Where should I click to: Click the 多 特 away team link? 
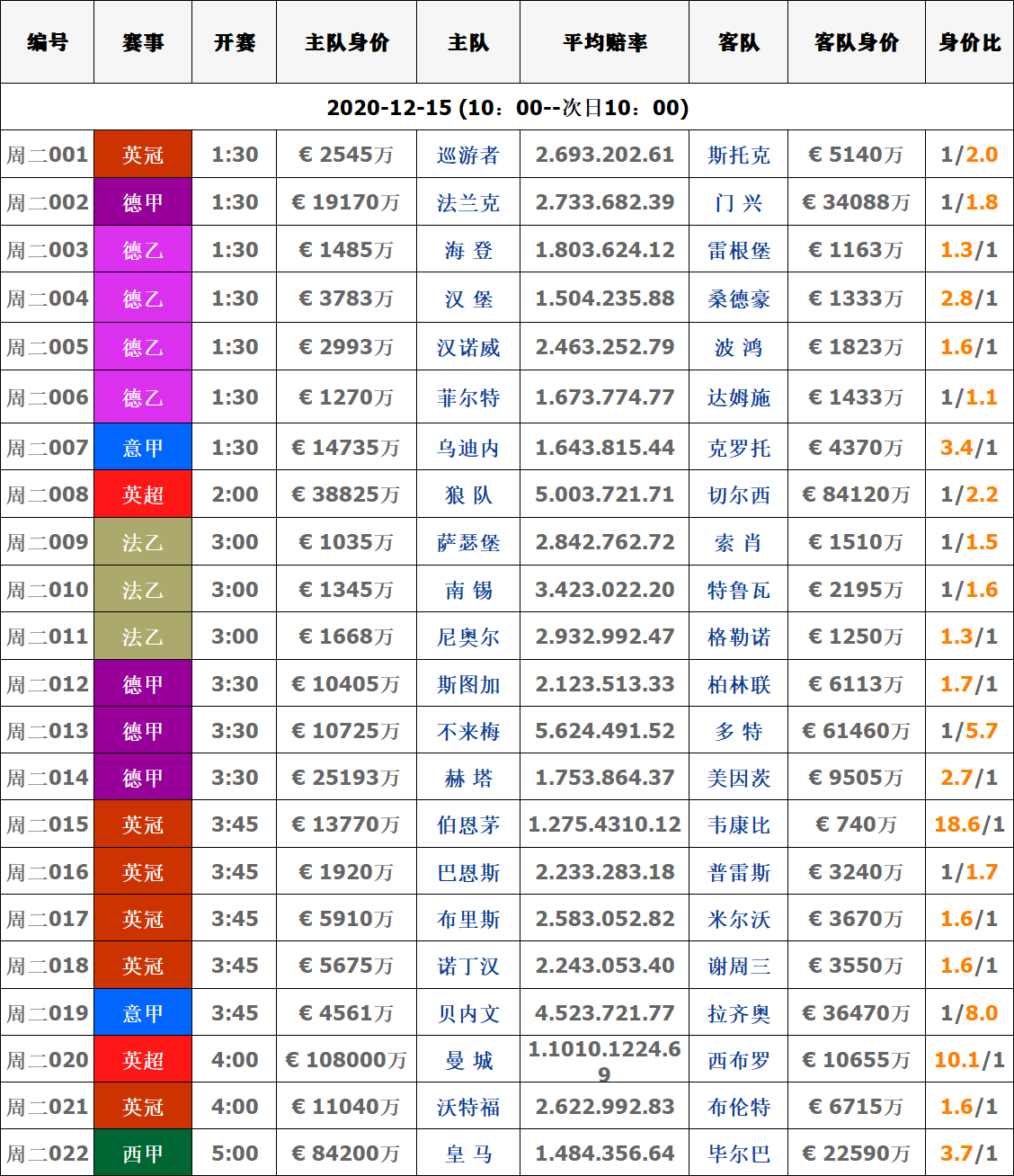pos(738,732)
